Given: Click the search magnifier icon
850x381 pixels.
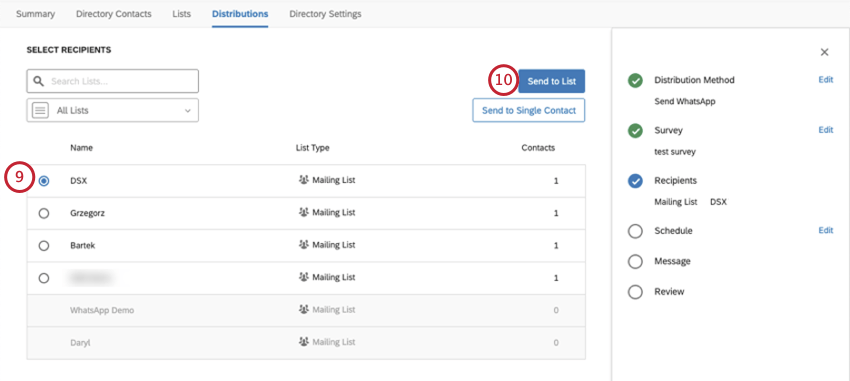Looking at the screenshot, I should point(38,81).
